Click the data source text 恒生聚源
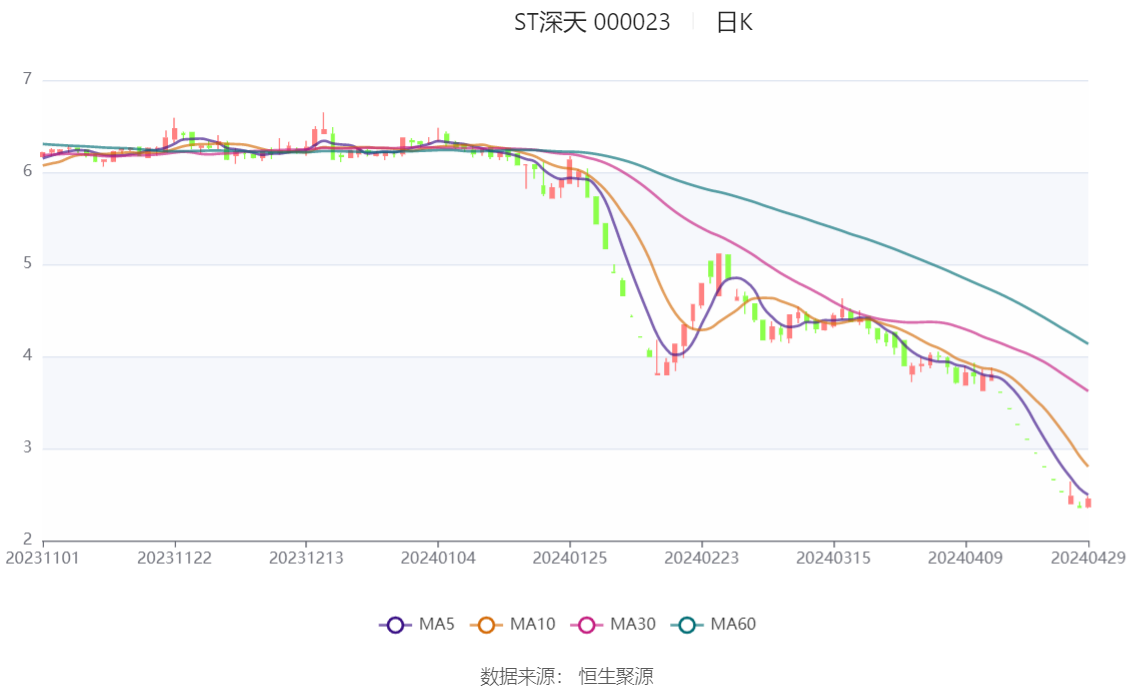Image resolution: width=1134 pixels, height=689 pixels. point(615,677)
